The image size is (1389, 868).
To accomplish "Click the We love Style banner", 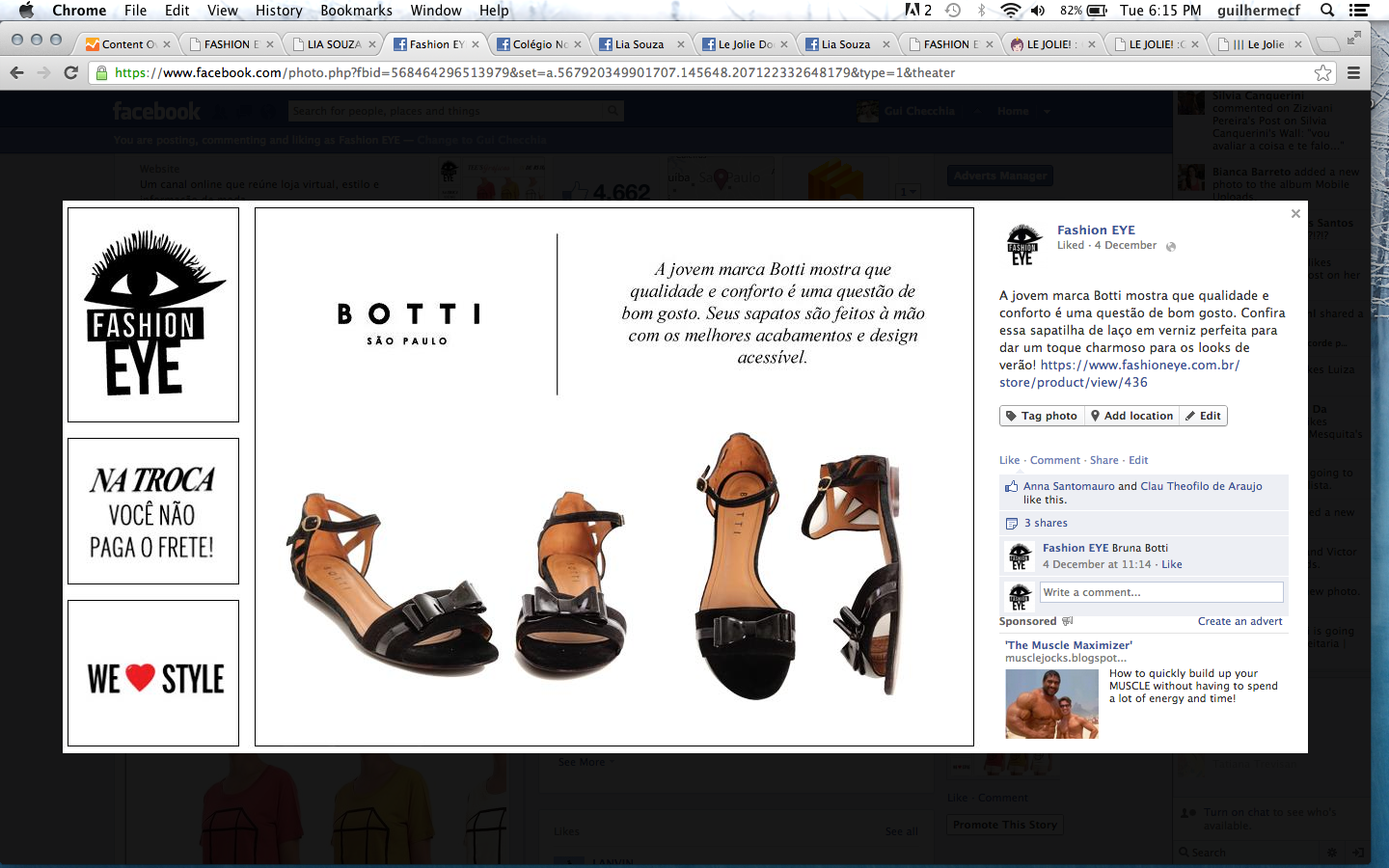I will point(153,673).
